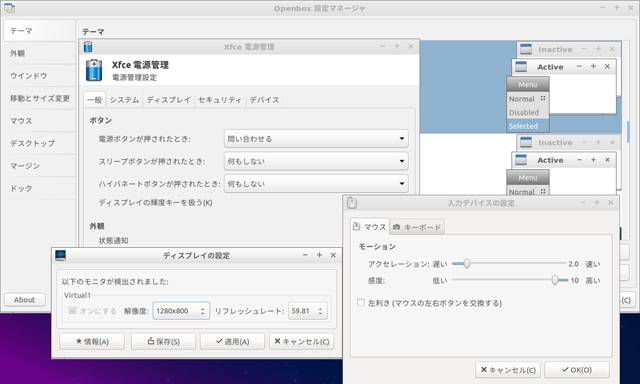Image resolution: width=640 pixels, height=384 pixels.
Task: Select 外観 in Openbox sidebar
Action: pyautogui.click(x=39, y=53)
